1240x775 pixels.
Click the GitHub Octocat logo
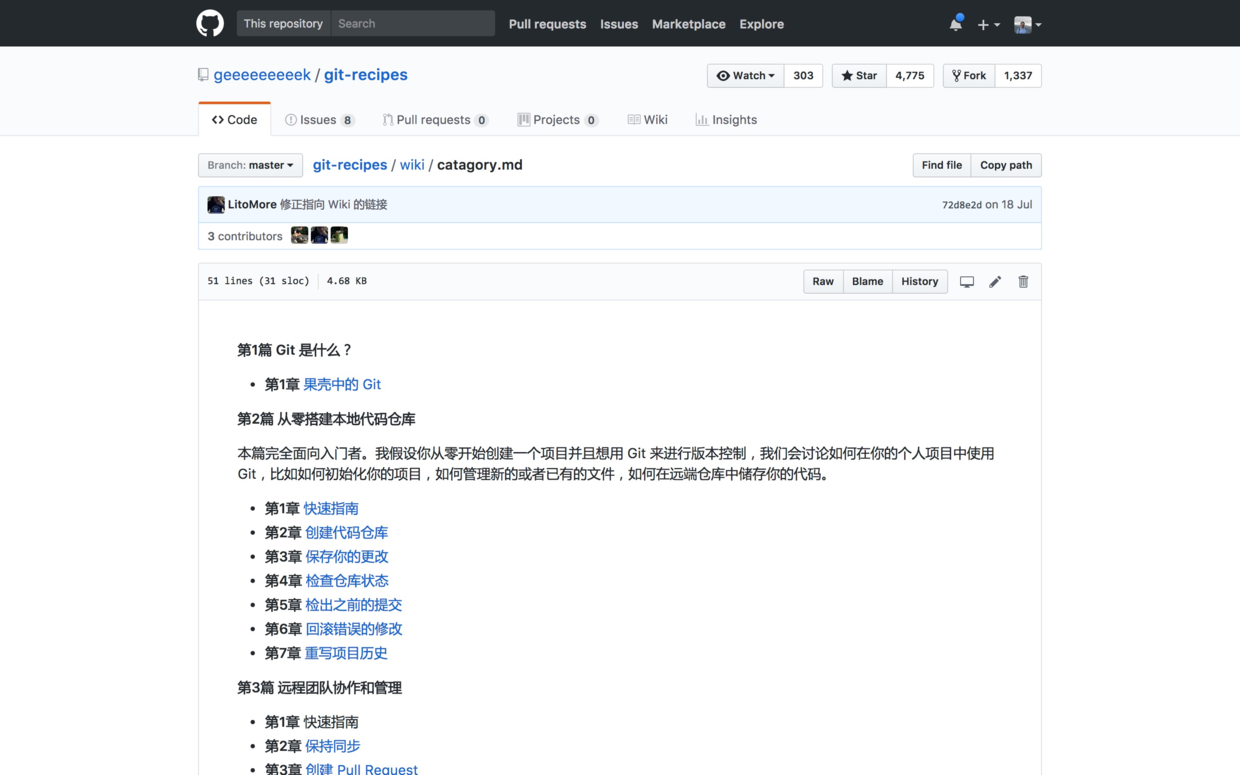click(x=210, y=23)
